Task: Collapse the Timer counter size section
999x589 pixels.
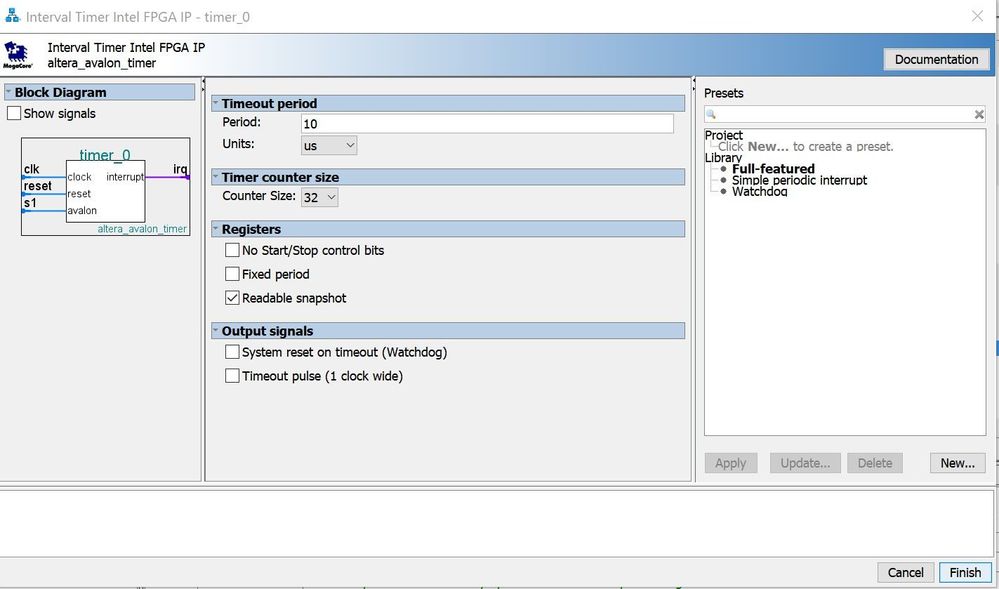Action: [215, 177]
